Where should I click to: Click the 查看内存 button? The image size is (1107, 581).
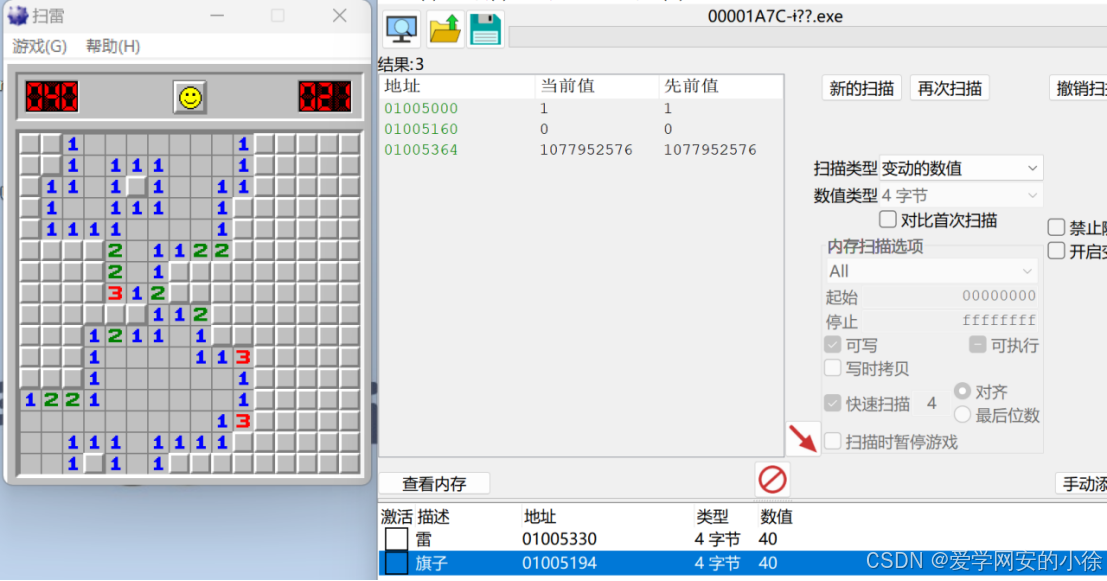point(434,484)
